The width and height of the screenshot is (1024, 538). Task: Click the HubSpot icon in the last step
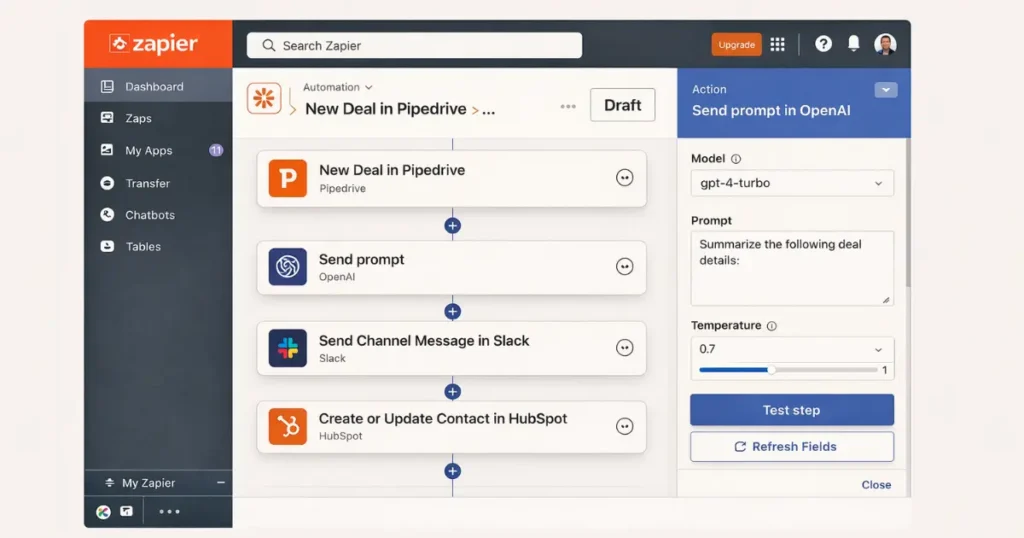pos(288,427)
